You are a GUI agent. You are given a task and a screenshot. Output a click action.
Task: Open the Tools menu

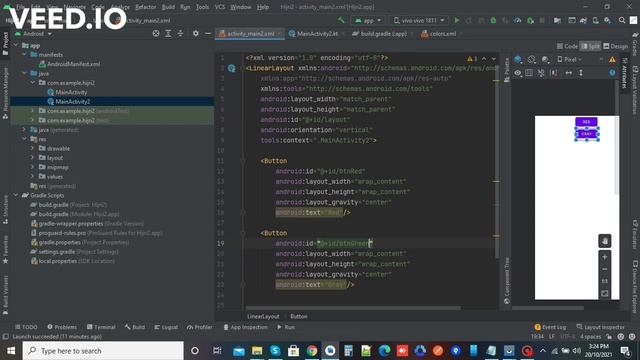click(202, 7)
